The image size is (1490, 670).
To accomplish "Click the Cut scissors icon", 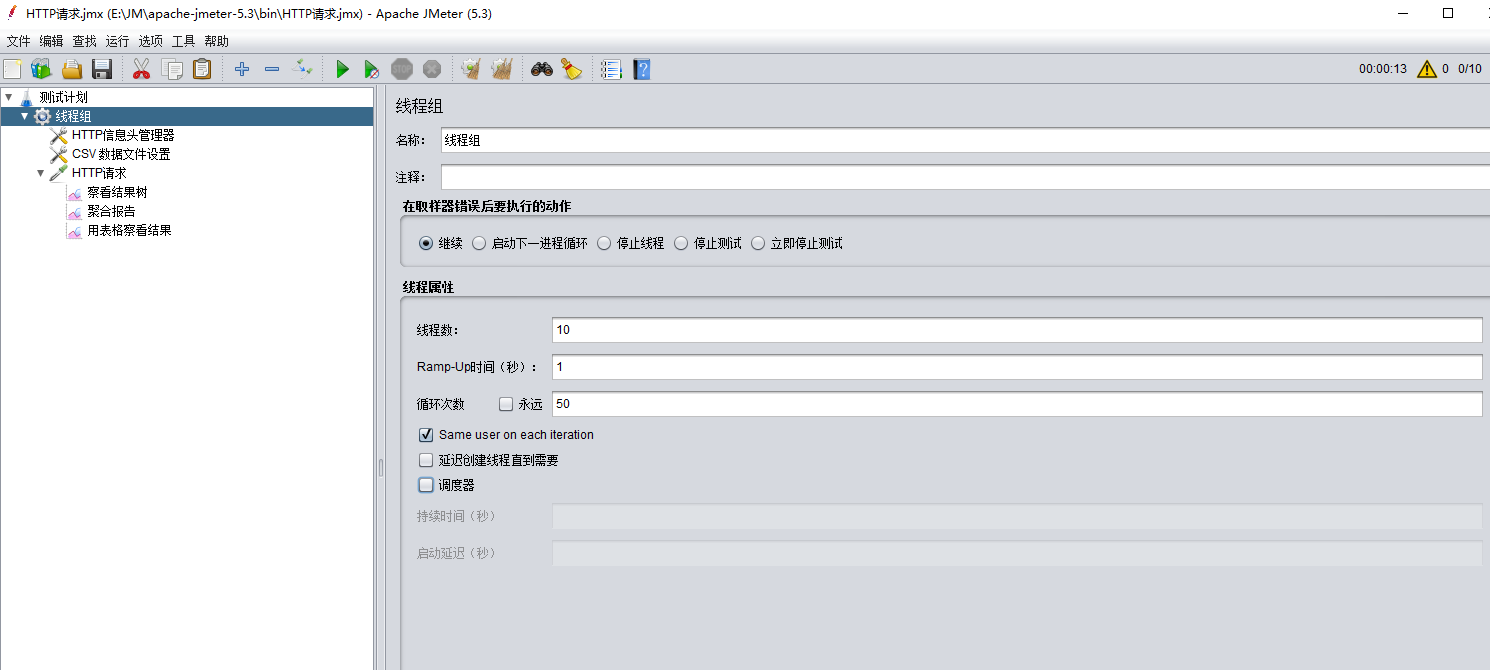I will (141, 69).
